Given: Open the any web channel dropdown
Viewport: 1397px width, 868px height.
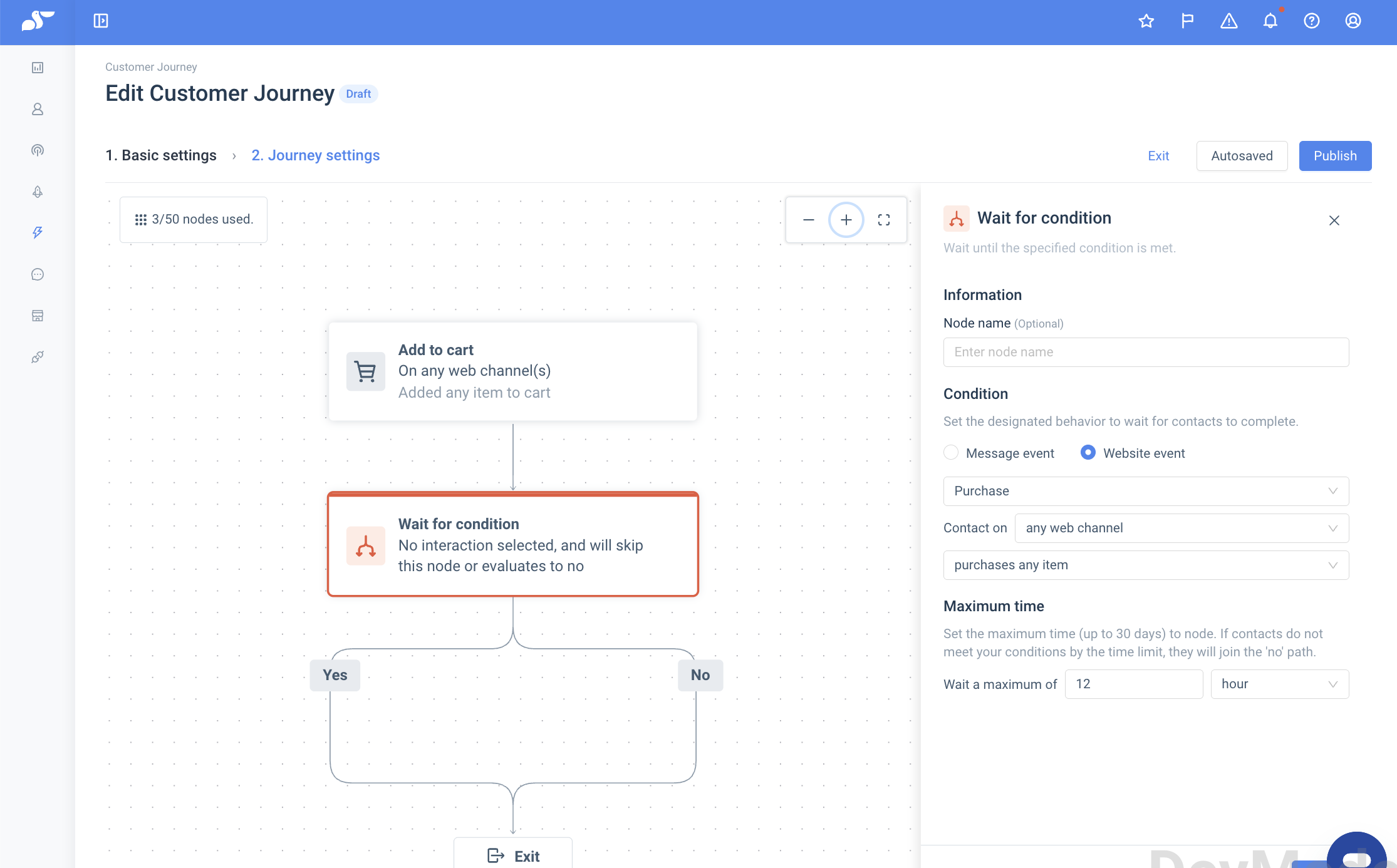Looking at the screenshot, I should pos(1181,528).
